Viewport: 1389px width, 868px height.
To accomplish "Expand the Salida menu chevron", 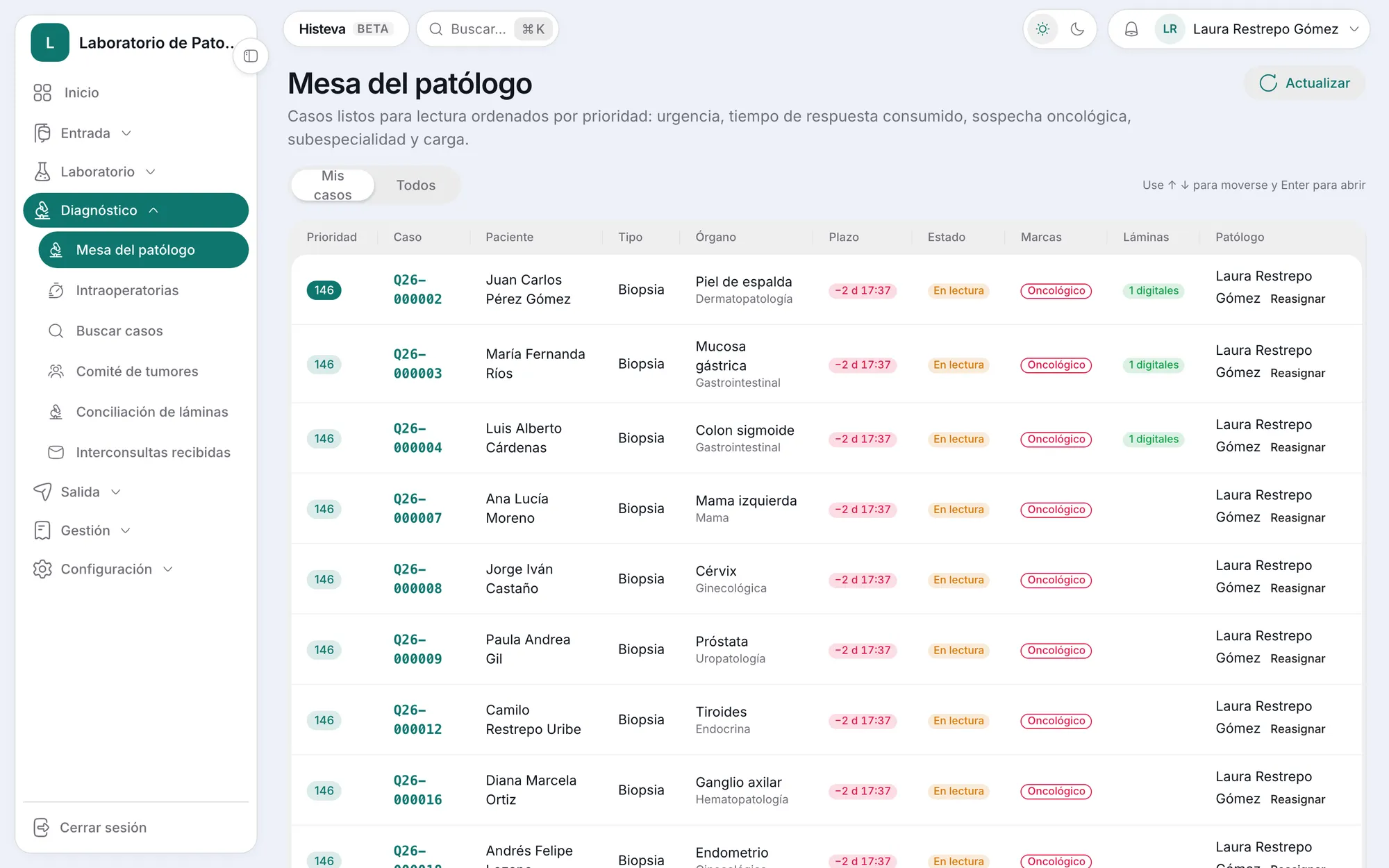I will point(116,492).
